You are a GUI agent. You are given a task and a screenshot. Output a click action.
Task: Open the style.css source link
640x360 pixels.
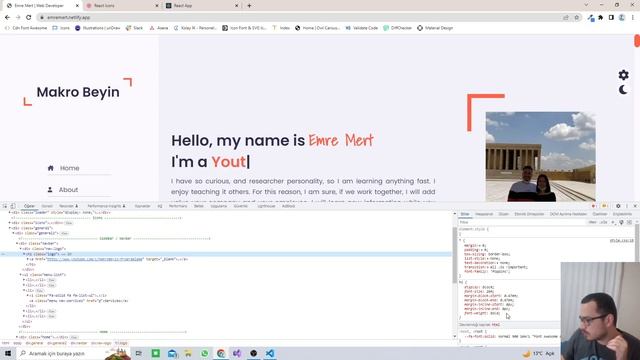point(622,241)
